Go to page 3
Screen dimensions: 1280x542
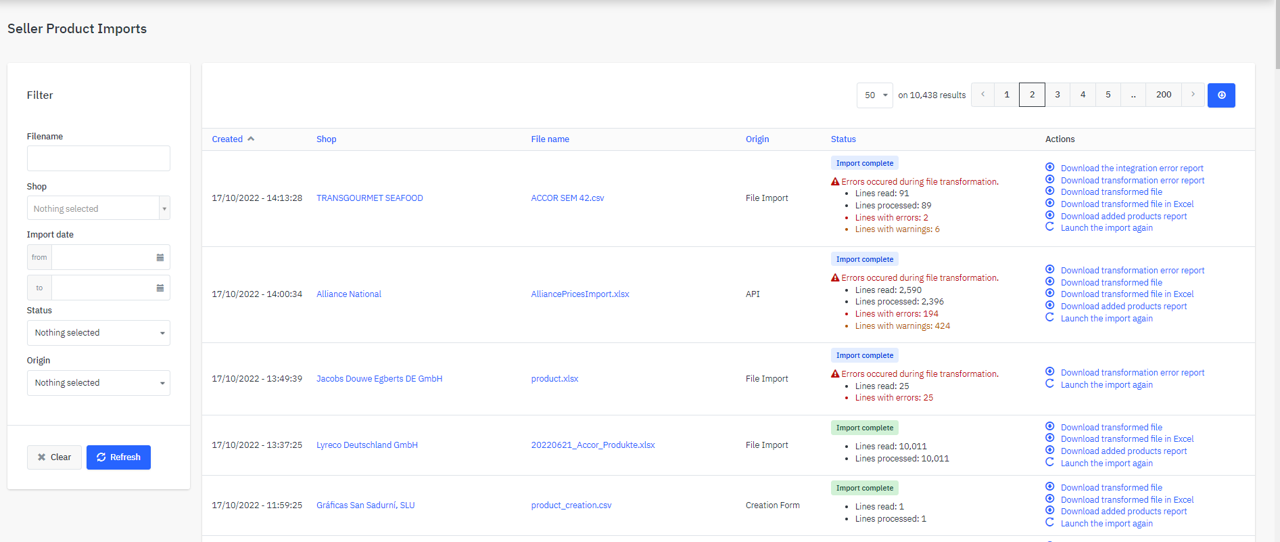1057,95
